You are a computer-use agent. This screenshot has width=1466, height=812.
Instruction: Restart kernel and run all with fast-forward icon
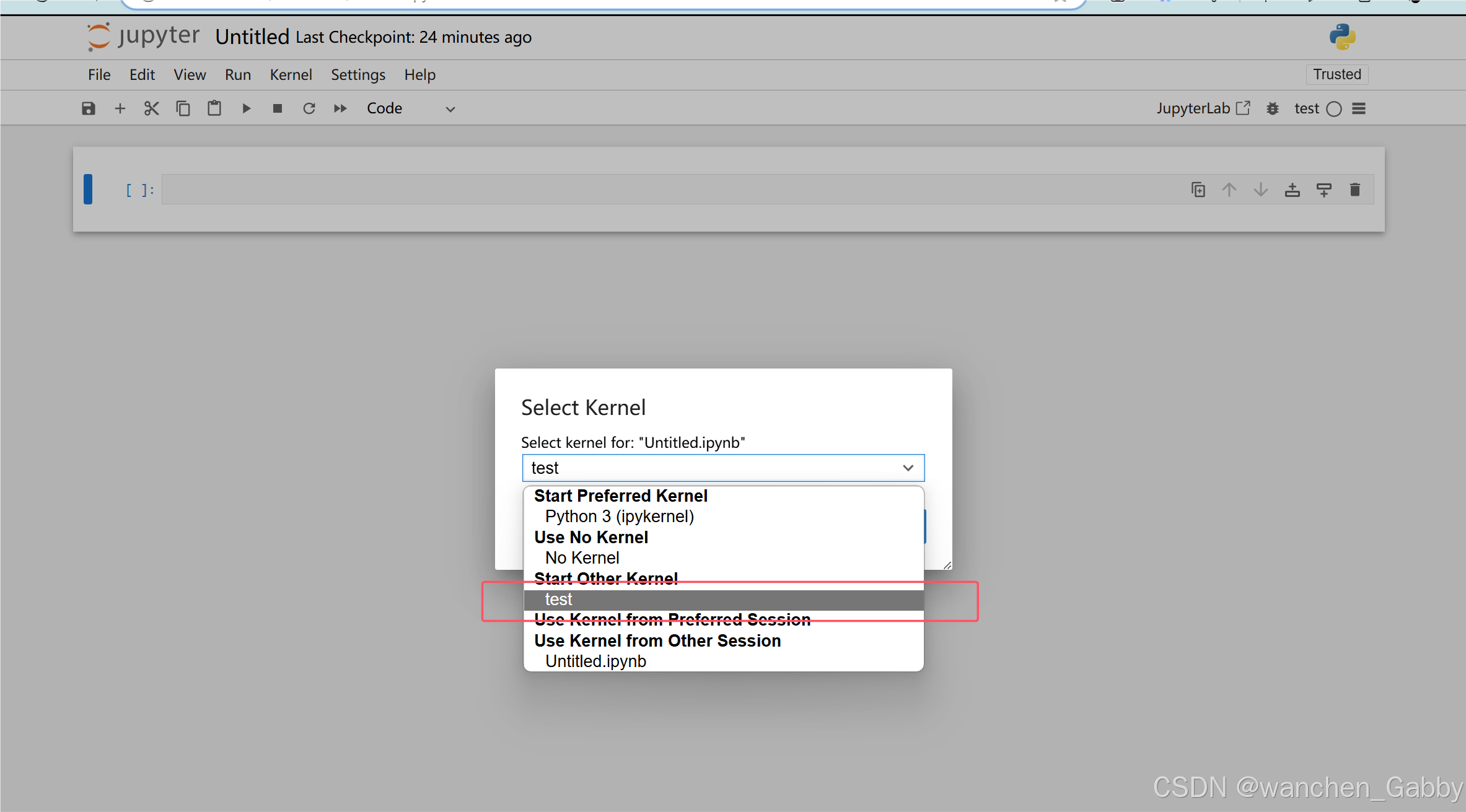[340, 108]
